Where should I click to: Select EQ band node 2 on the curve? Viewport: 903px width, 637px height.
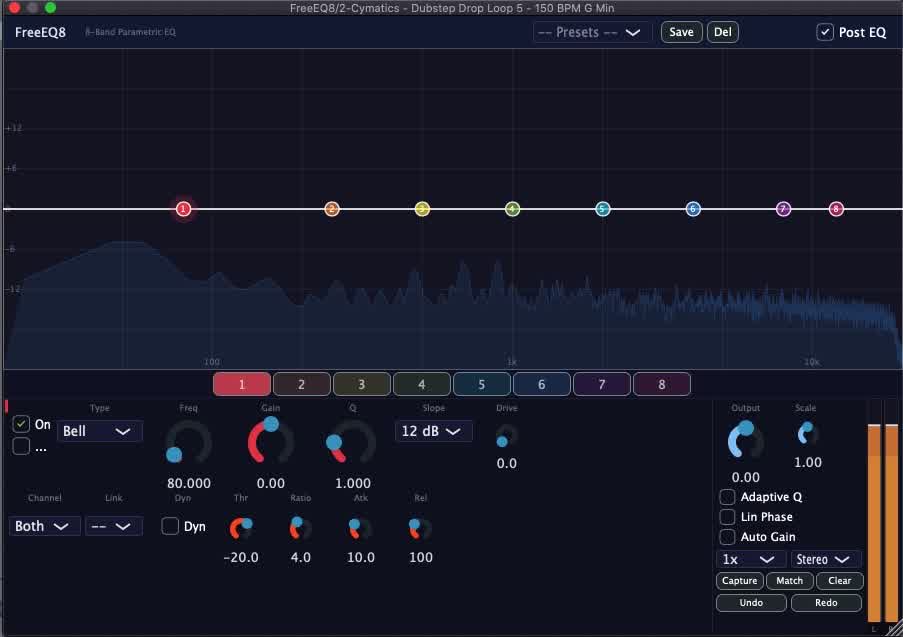pos(332,209)
